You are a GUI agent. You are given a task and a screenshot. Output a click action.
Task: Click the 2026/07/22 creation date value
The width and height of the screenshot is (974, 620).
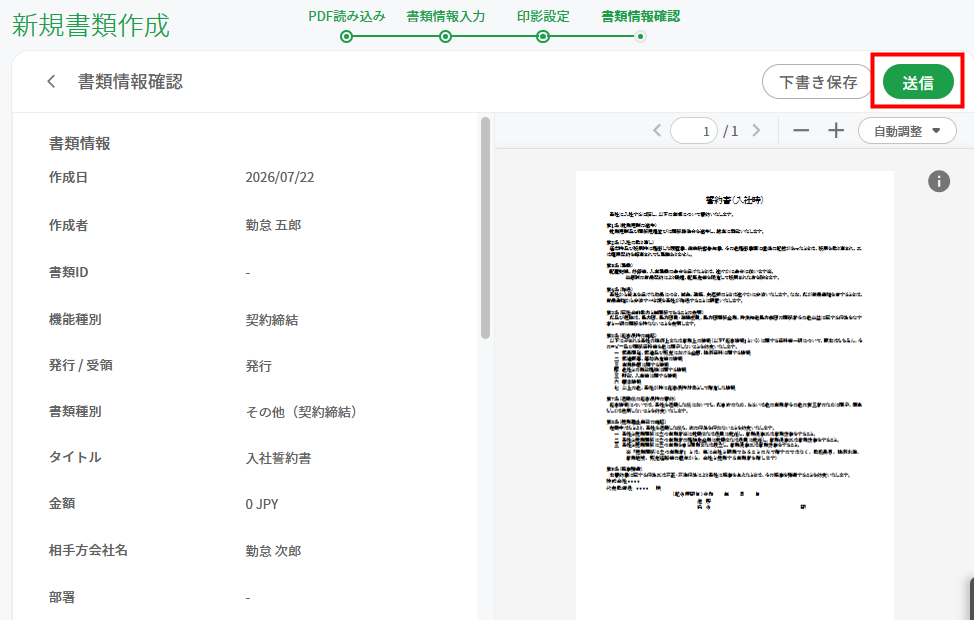click(280, 177)
